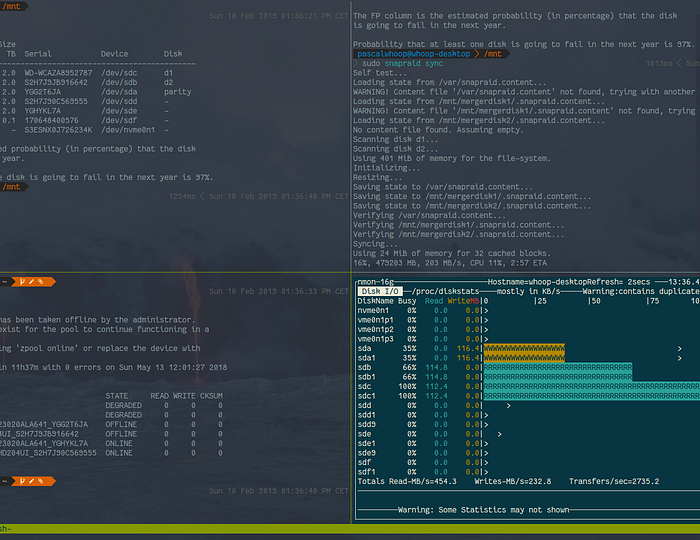
Task: Click the 'd1' cell in the Disk column
Action: pyautogui.click(x=168, y=73)
